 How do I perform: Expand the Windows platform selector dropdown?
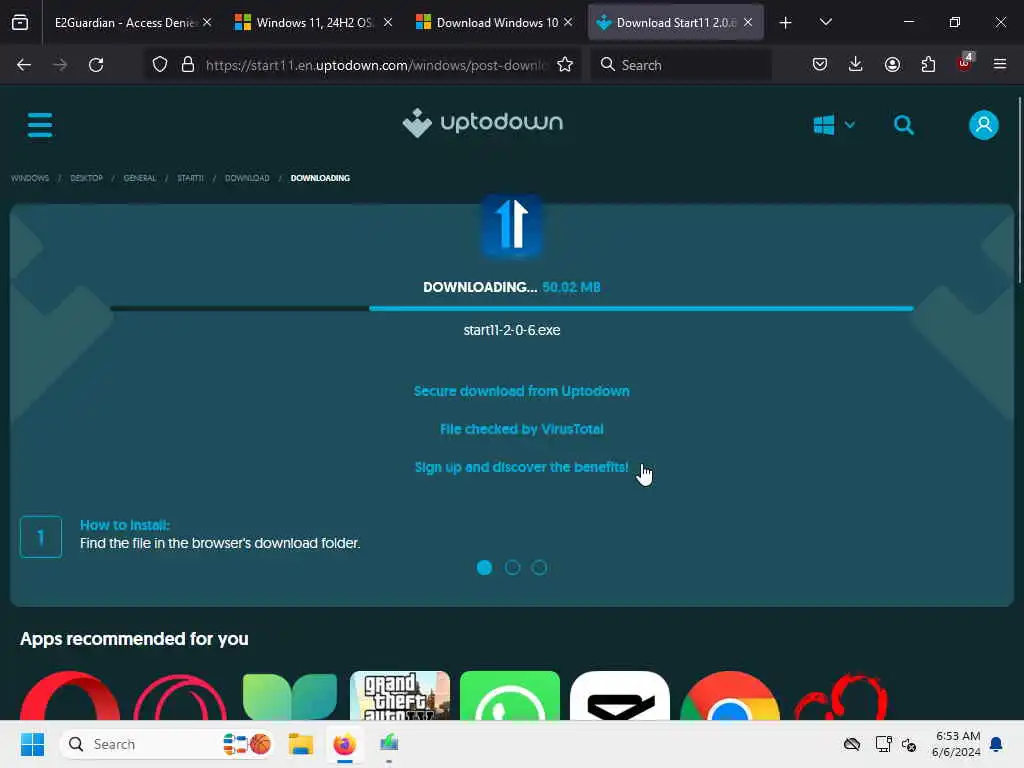tap(834, 125)
